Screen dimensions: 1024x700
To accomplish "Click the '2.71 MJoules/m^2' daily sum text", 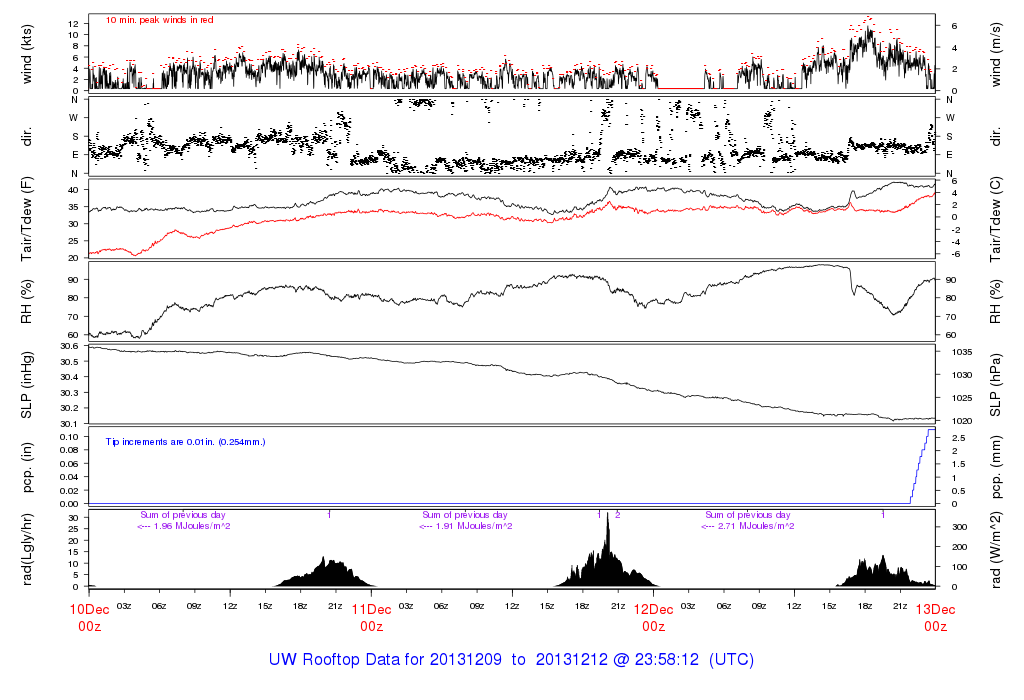I will 749,525.
